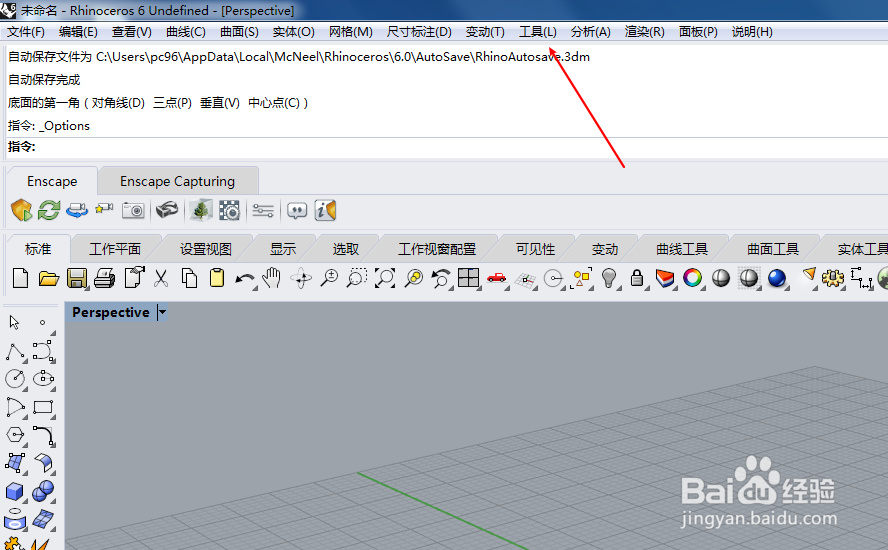Select the Polygon tool in left sidebar

15,435
